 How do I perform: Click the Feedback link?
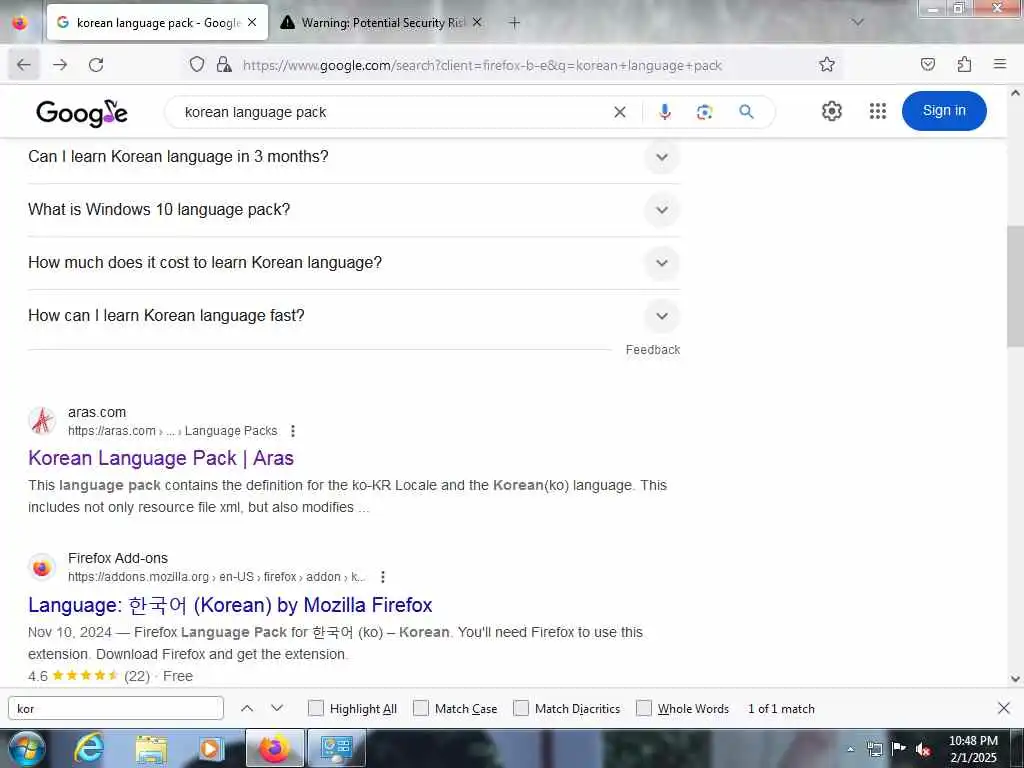tap(652, 350)
